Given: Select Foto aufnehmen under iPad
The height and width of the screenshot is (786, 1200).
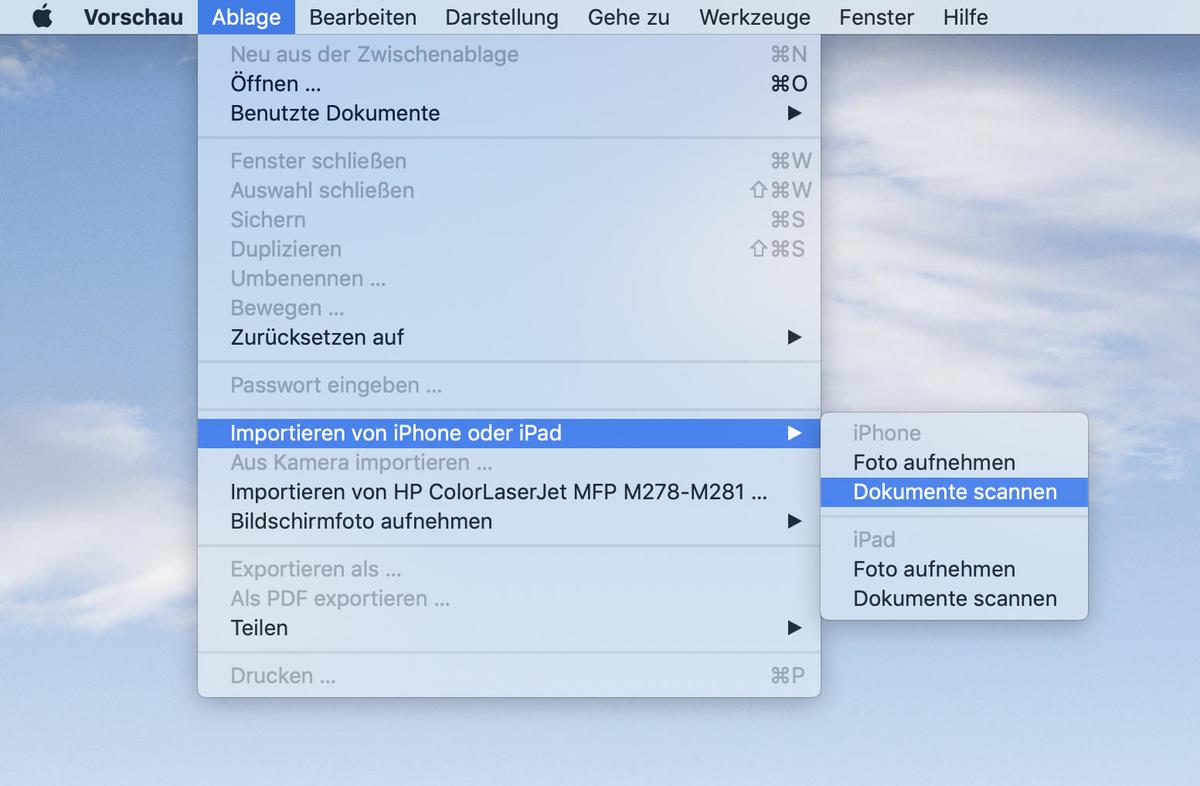Looking at the screenshot, I should tap(954, 569).
